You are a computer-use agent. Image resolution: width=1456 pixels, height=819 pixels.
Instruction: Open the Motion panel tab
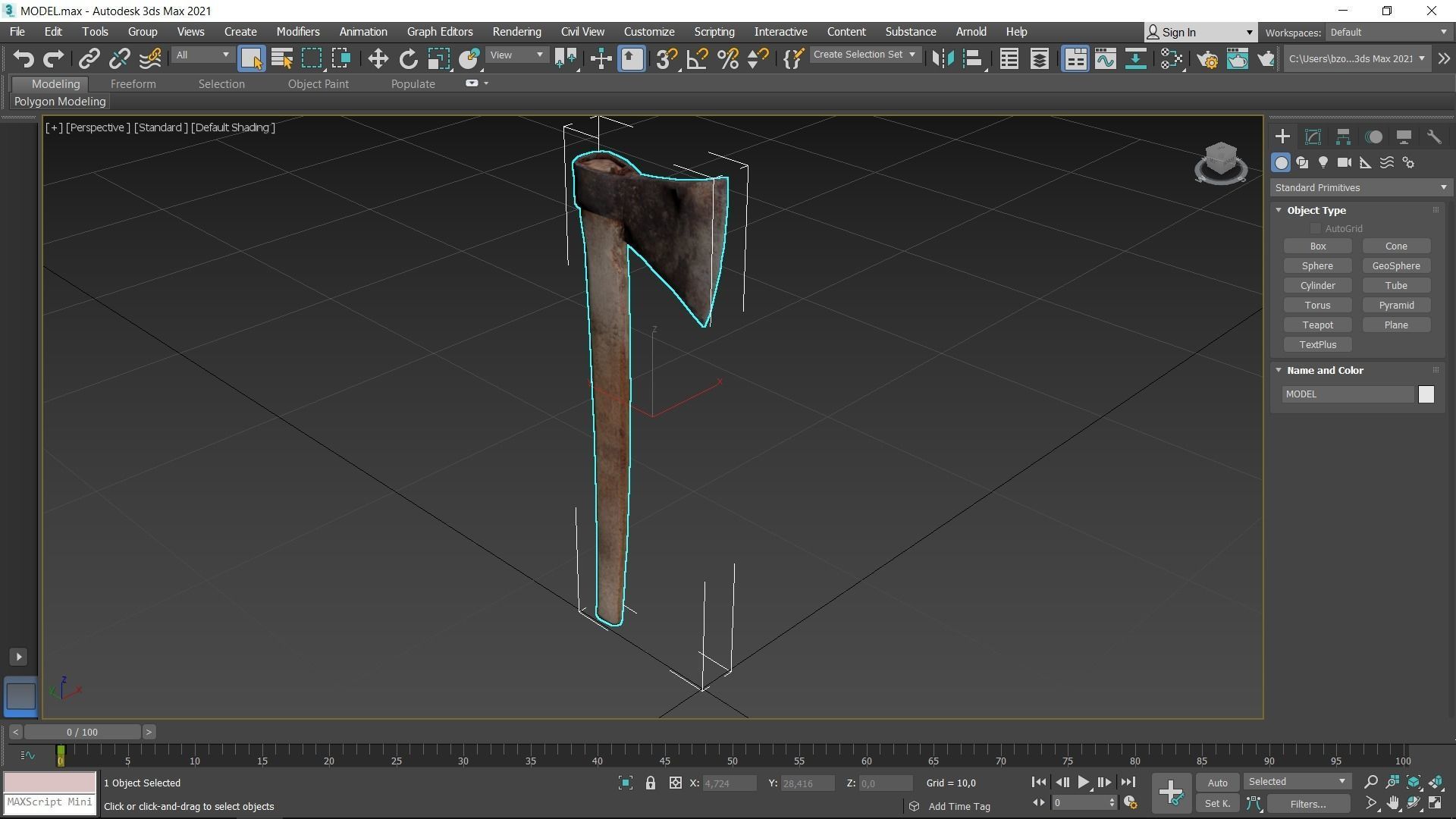point(1373,136)
